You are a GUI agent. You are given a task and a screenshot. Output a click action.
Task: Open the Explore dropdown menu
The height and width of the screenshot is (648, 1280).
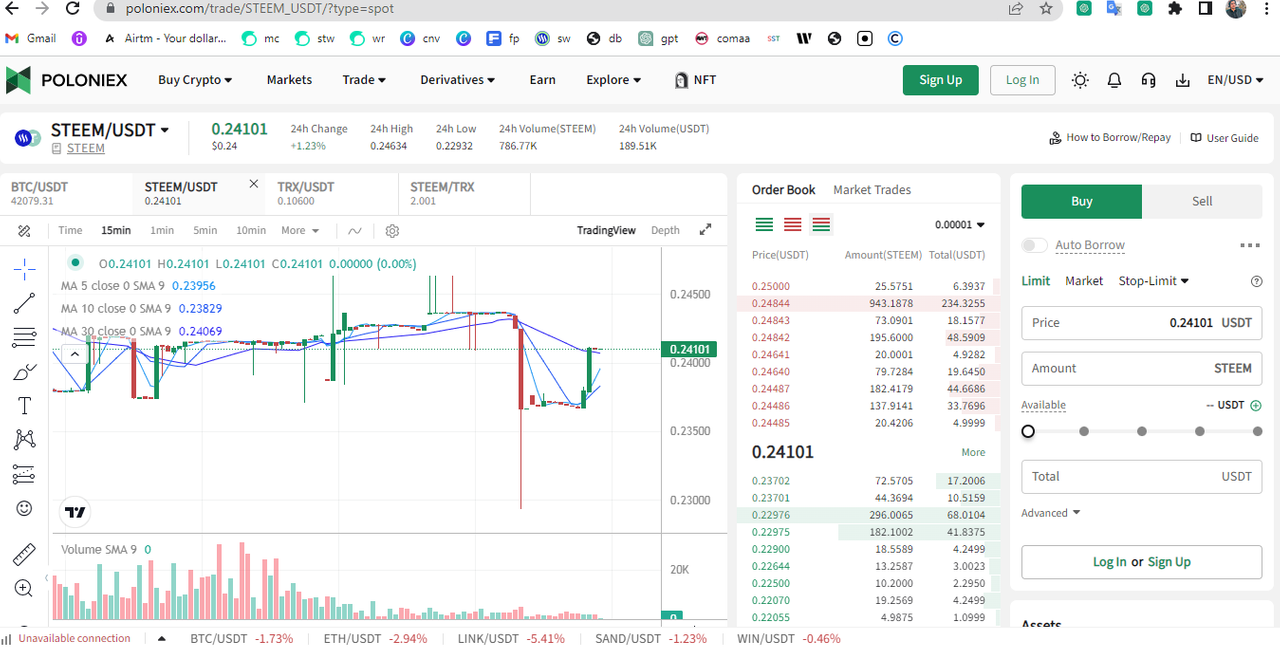tap(613, 80)
